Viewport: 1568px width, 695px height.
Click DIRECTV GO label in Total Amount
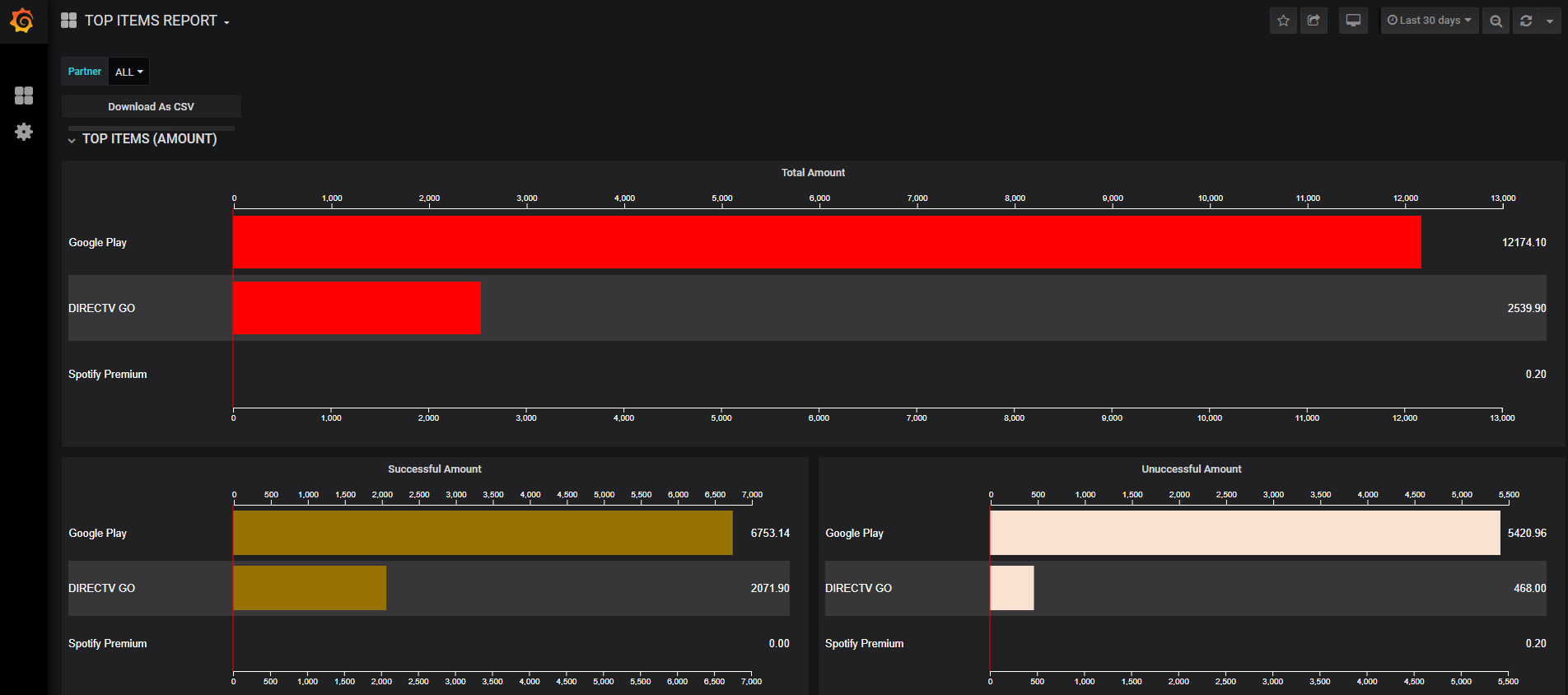(x=102, y=308)
